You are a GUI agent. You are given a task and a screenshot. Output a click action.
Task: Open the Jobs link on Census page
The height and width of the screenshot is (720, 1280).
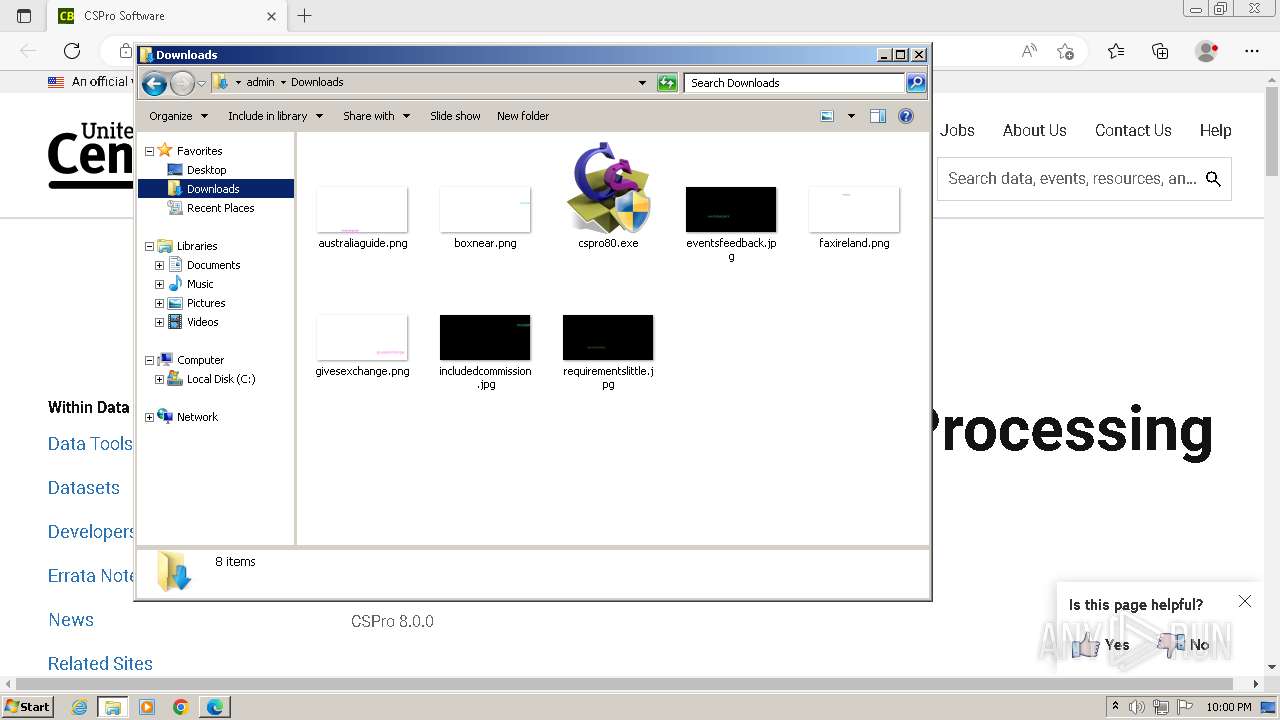point(957,130)
